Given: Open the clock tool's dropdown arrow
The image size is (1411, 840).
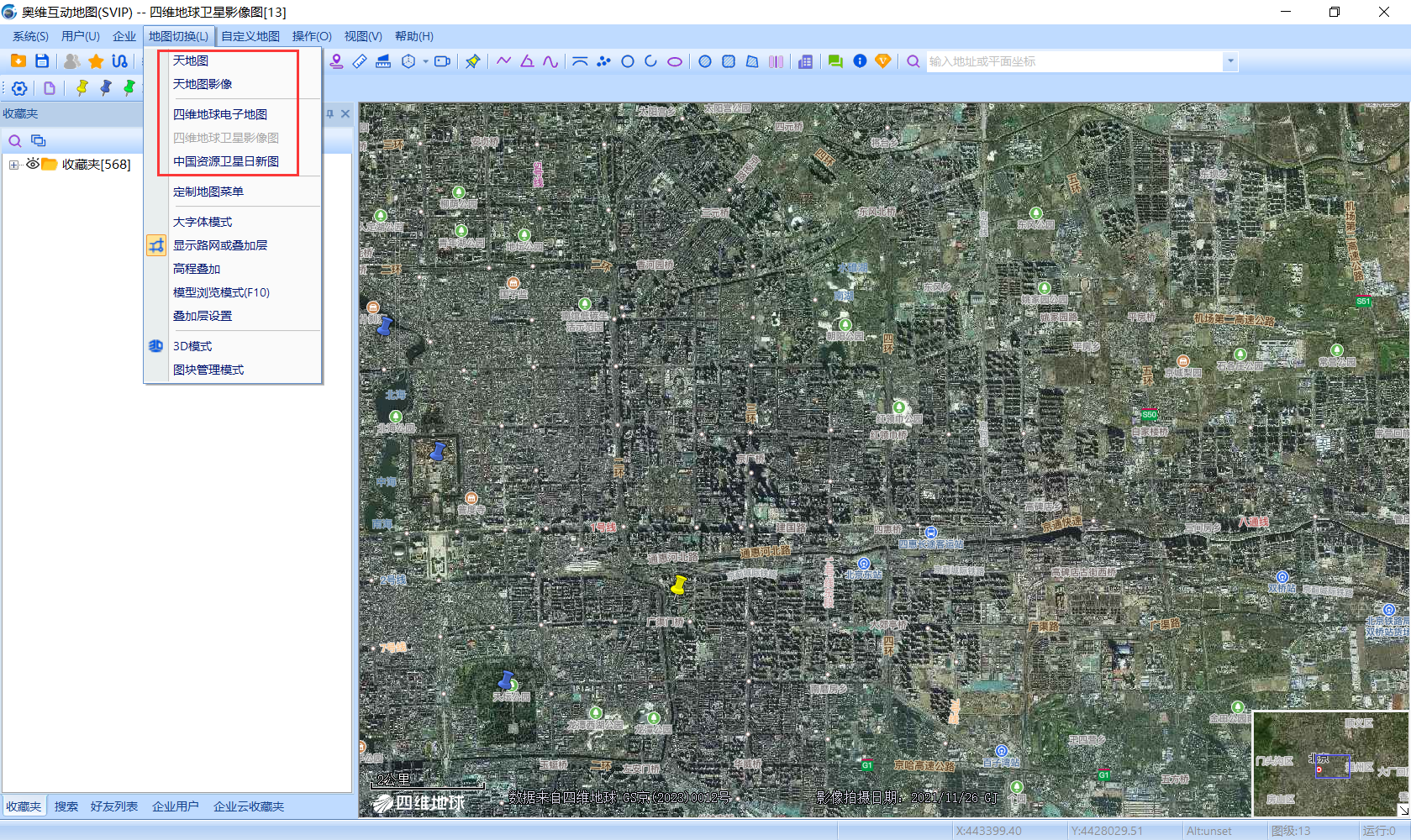Looking at the screenshot, I should coord(425,61).
